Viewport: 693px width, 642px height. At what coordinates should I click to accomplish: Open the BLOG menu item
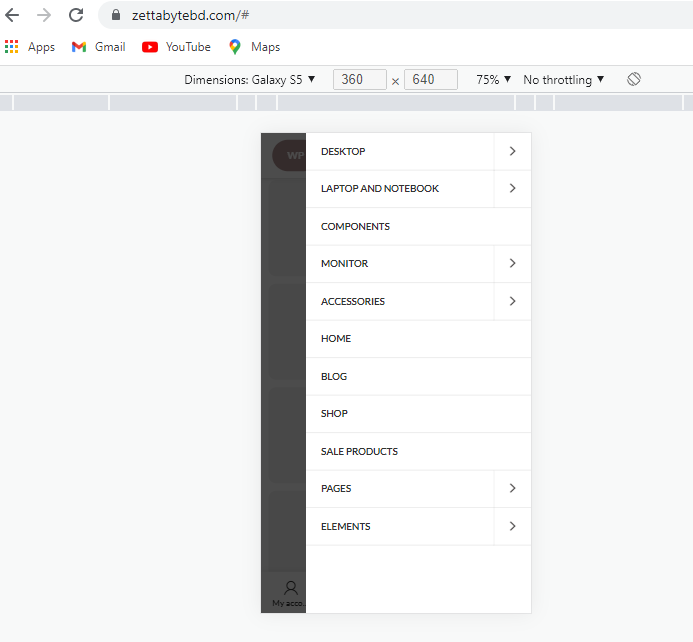419,376
